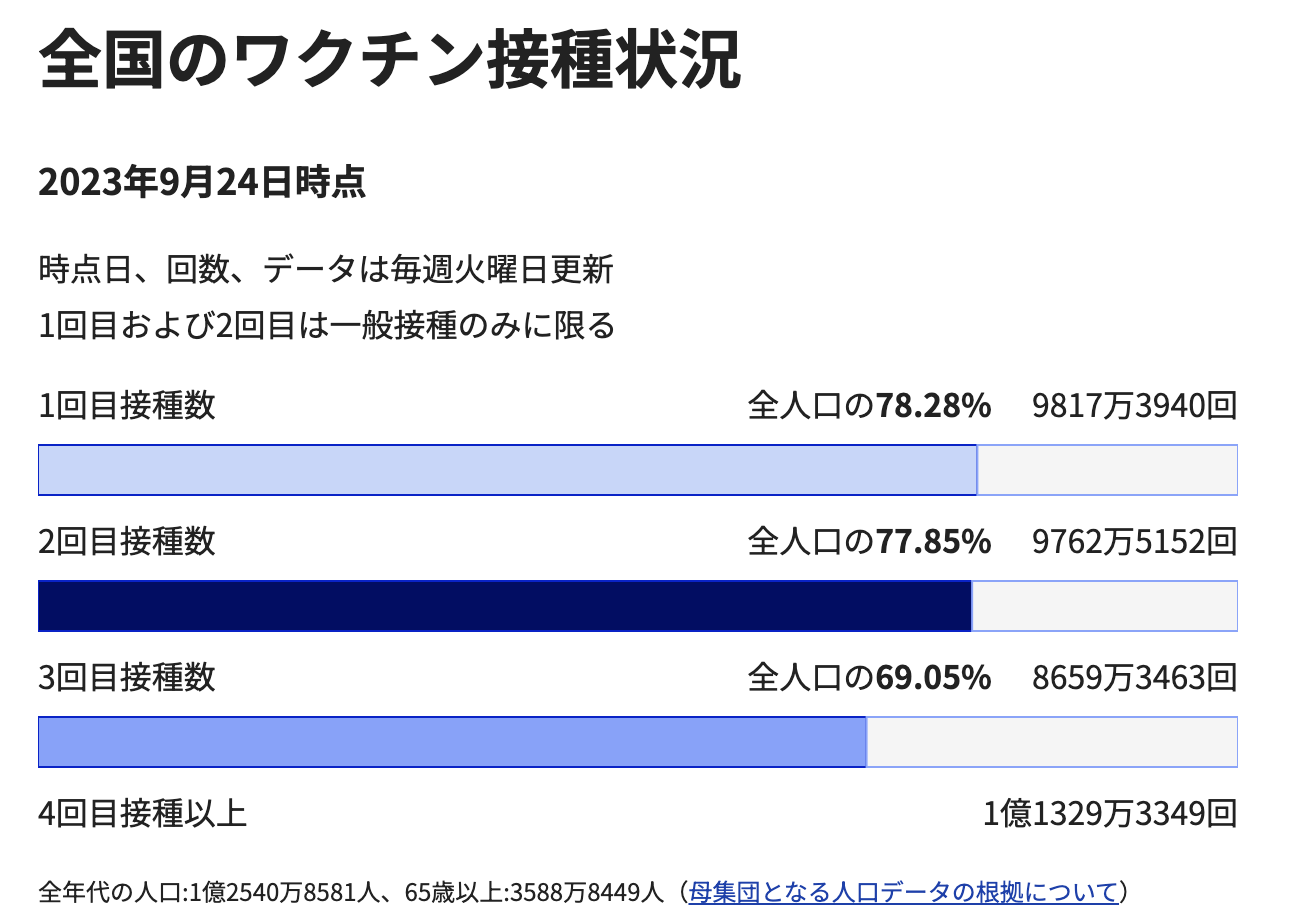Click the light blue 1回目接種数 progress bar fill
This screenshot has height=922, width=1290.
(507, 470)
